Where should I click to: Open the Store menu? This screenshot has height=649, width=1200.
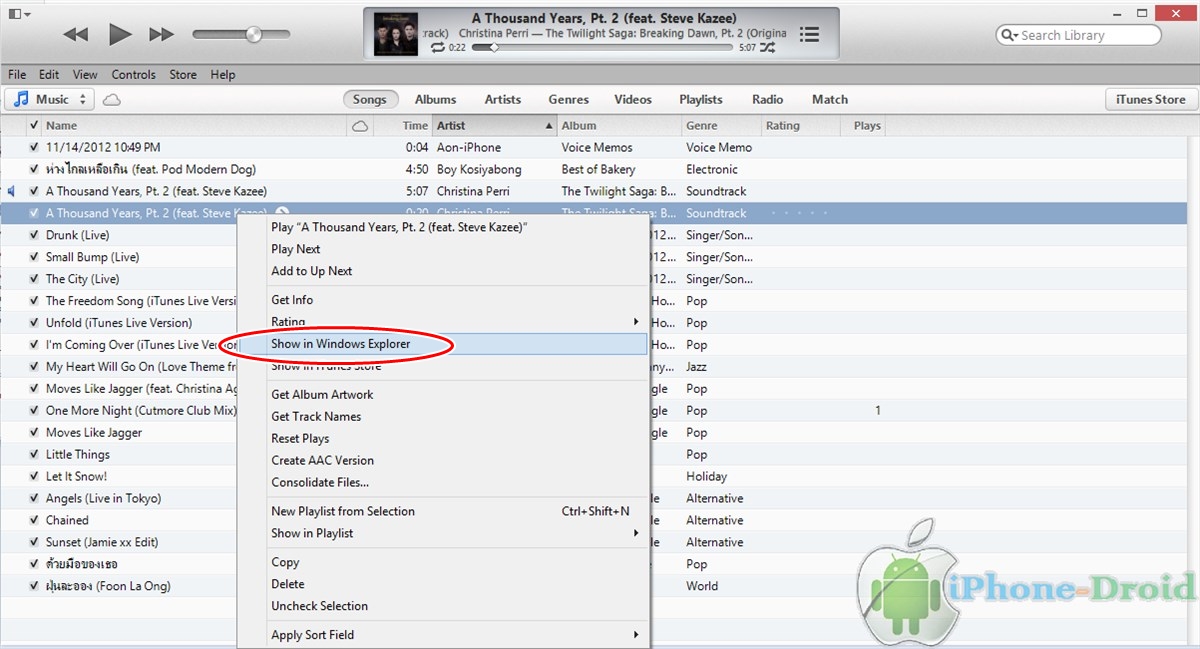pyautogui.click(x=183, y=74)
